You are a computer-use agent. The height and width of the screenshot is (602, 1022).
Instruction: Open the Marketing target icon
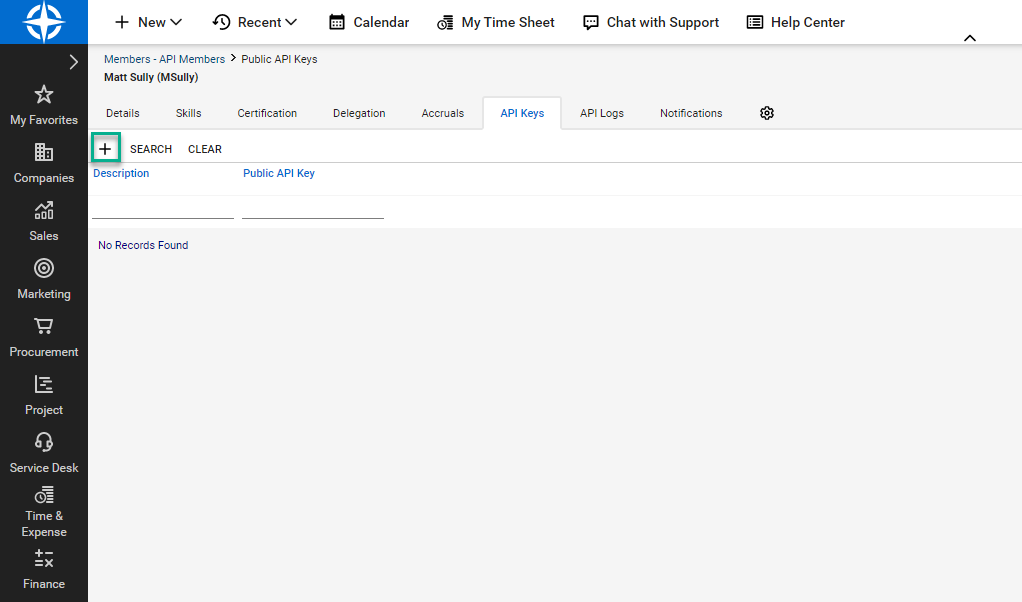pos(44,269)
